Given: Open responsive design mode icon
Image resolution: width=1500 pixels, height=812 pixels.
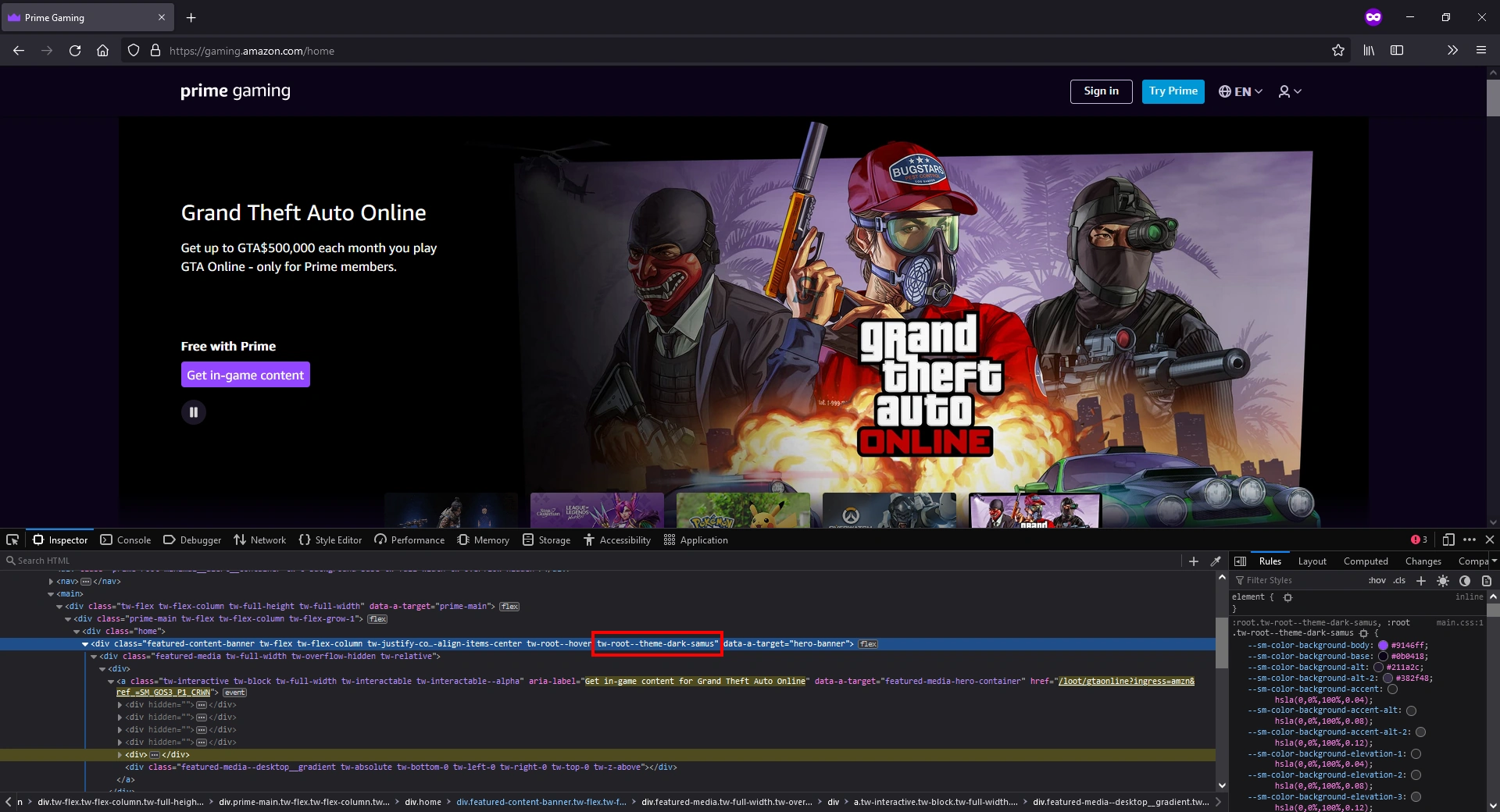Looking at the screenshot, I should [1448, 540].
